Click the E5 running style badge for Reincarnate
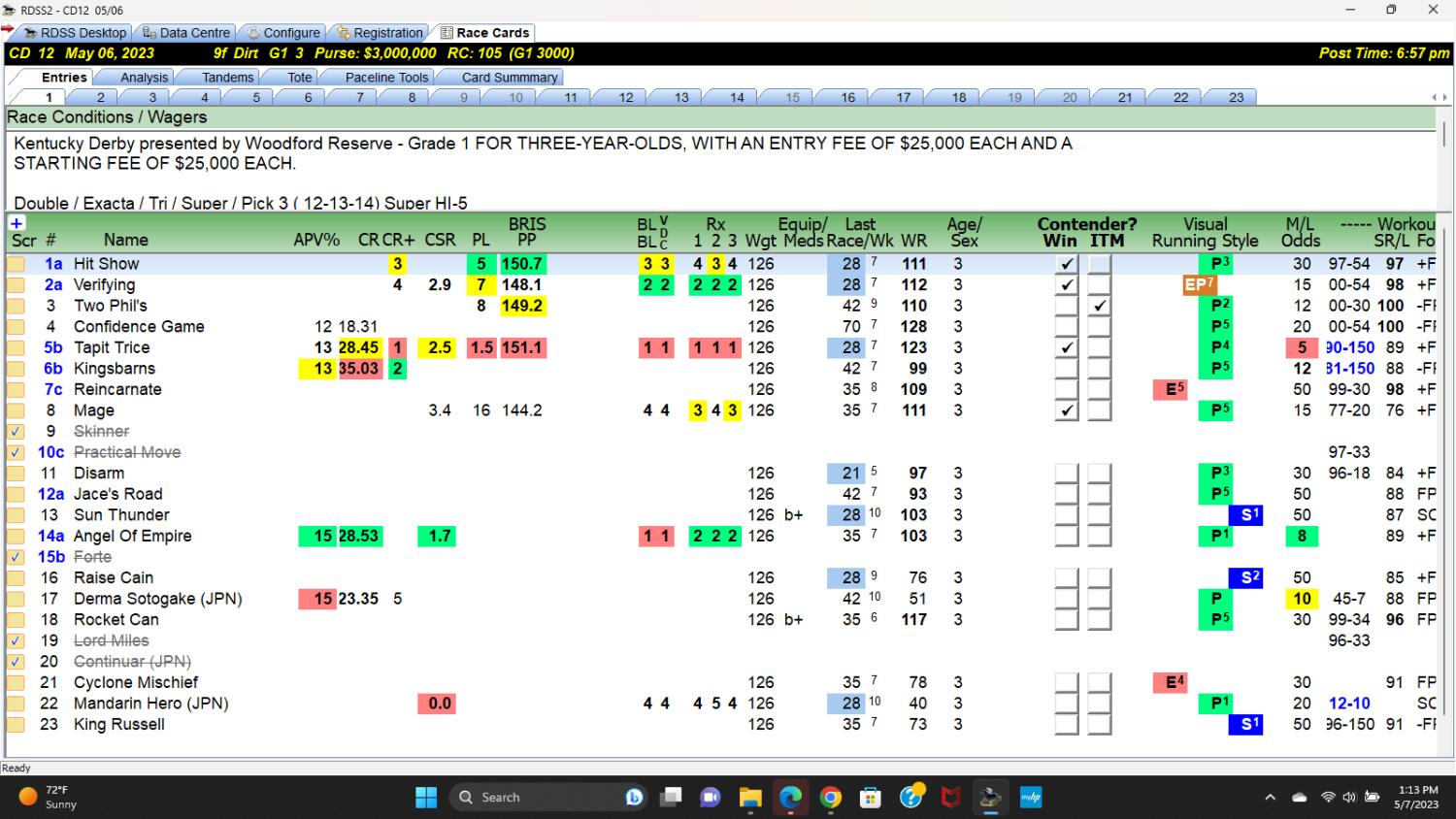 [1171, 389]
